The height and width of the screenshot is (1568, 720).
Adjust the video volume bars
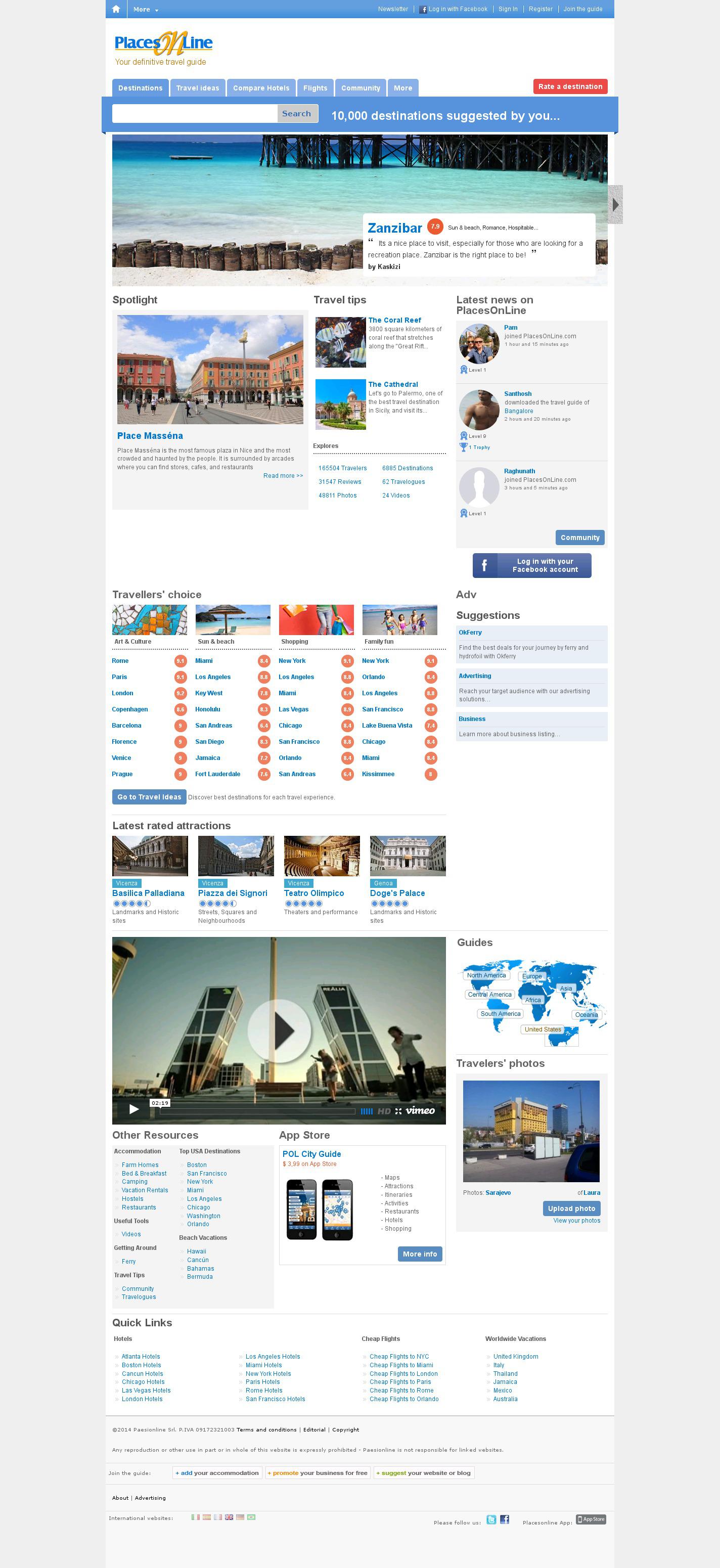[367, 1111]
